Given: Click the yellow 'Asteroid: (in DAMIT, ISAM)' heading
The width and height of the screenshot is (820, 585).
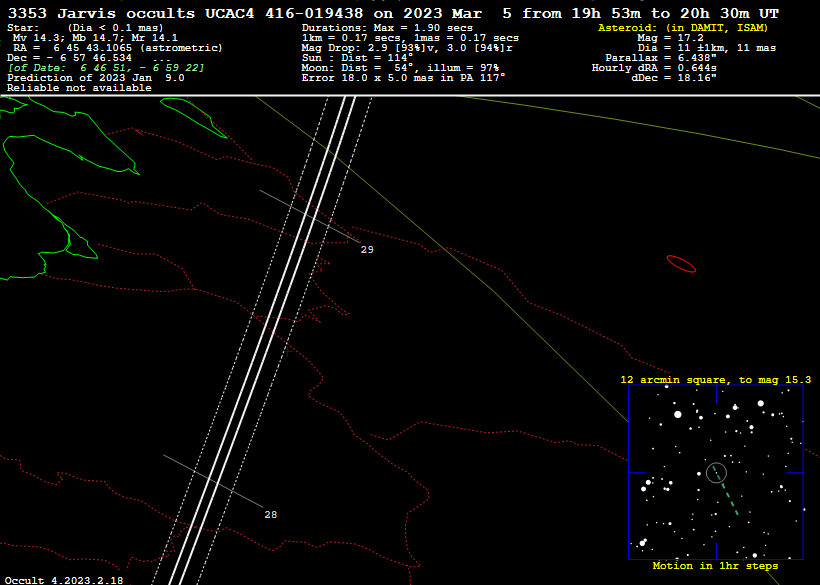Looking at the screenshot, I should [x=683, y=28].
